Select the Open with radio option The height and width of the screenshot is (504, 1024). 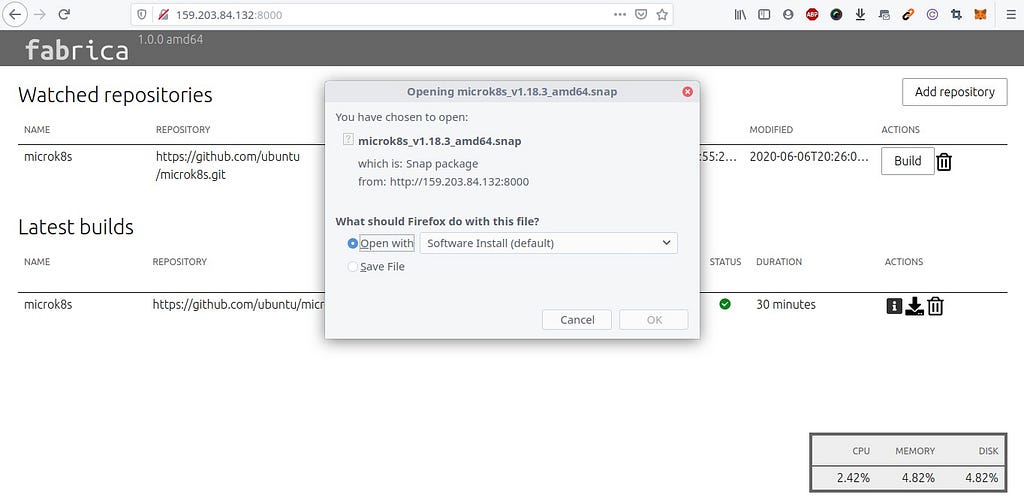coord(353,244)
